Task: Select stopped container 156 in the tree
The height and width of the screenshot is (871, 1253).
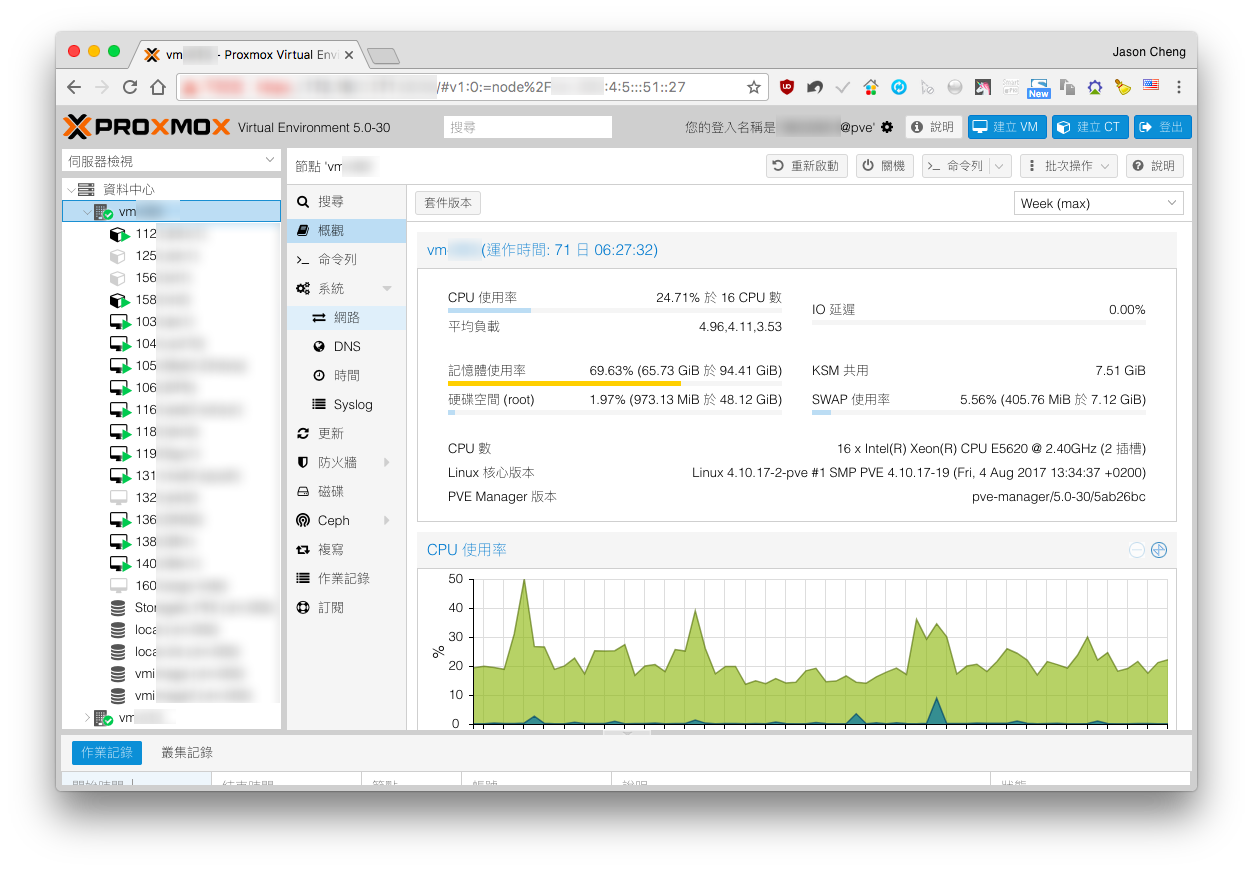Action: (171, 278)
